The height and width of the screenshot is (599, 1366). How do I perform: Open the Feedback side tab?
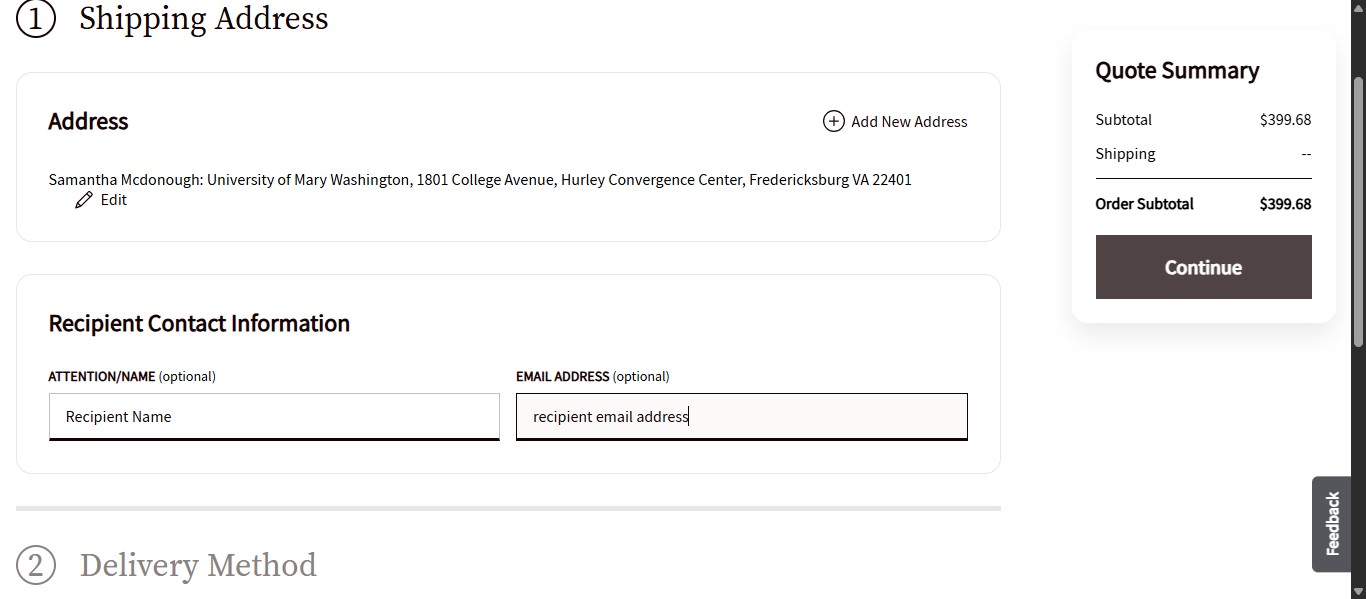point(1332,523)
